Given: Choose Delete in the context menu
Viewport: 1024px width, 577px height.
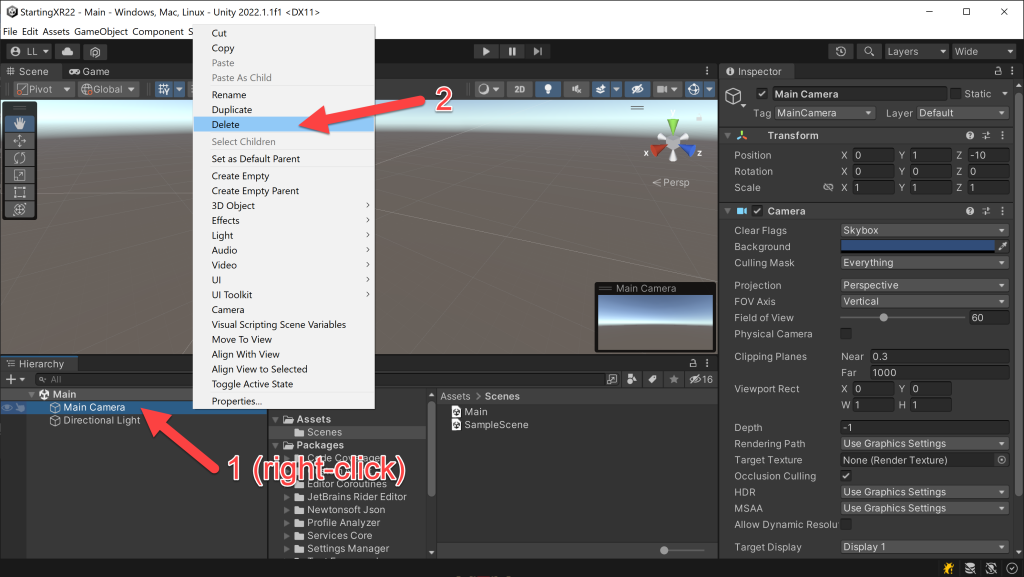Looking at the screenshot, I should point(284,125).
